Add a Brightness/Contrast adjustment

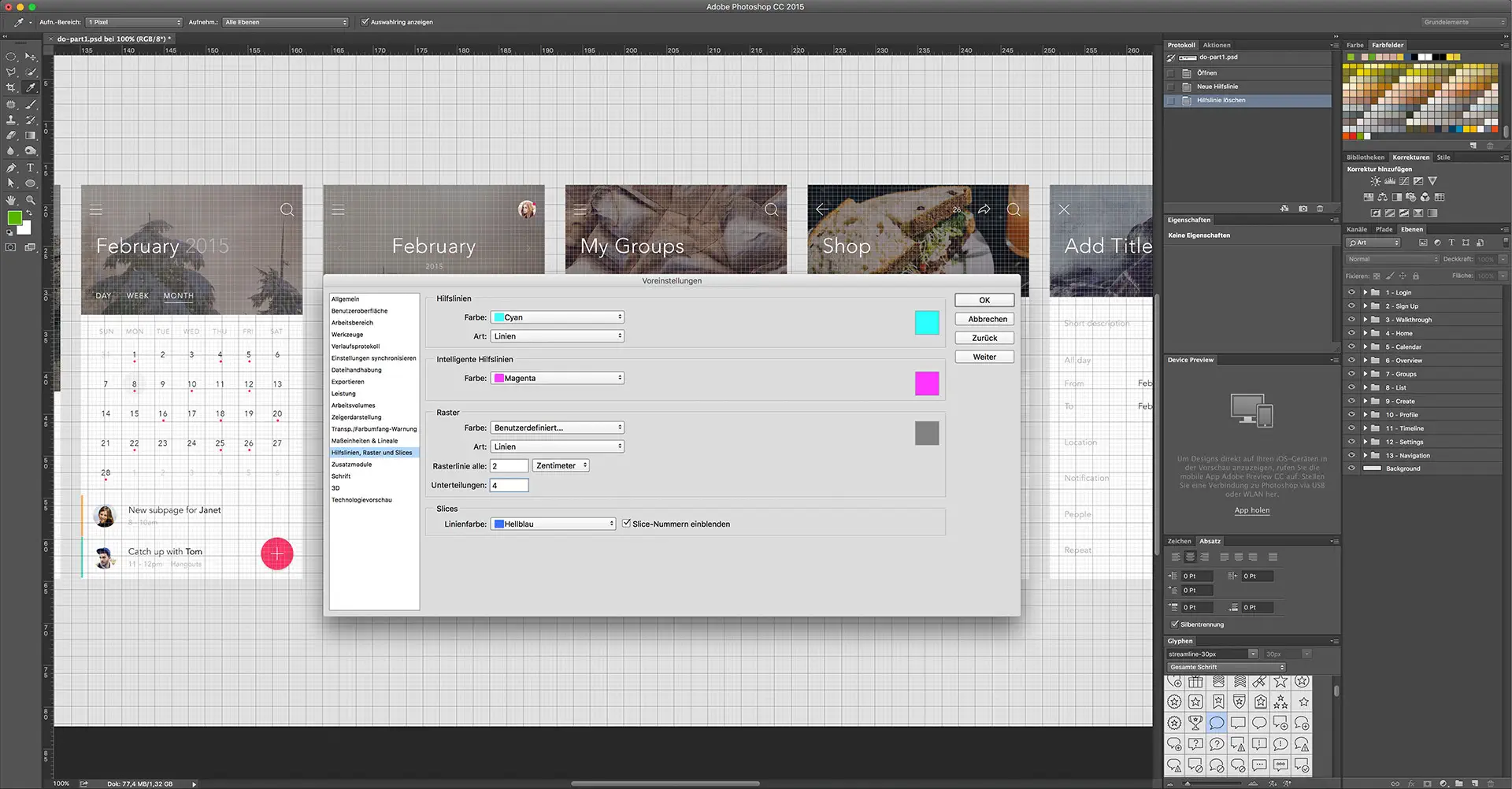pyautogui.click(x=1375, y=181)
